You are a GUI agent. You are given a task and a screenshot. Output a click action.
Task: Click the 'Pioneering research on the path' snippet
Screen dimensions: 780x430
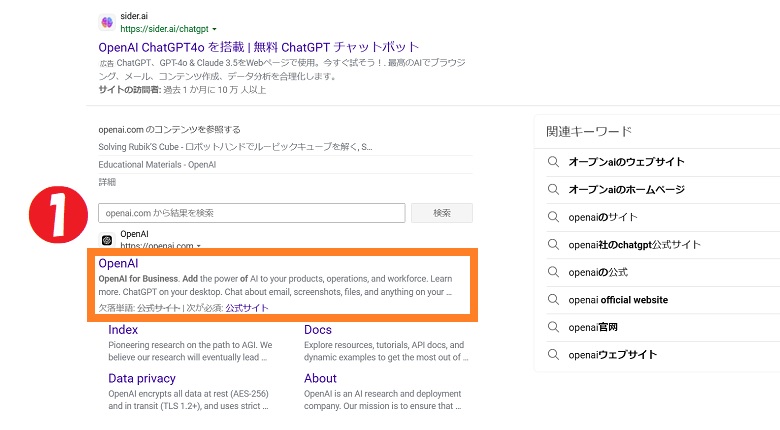click(x=190, y=351)
